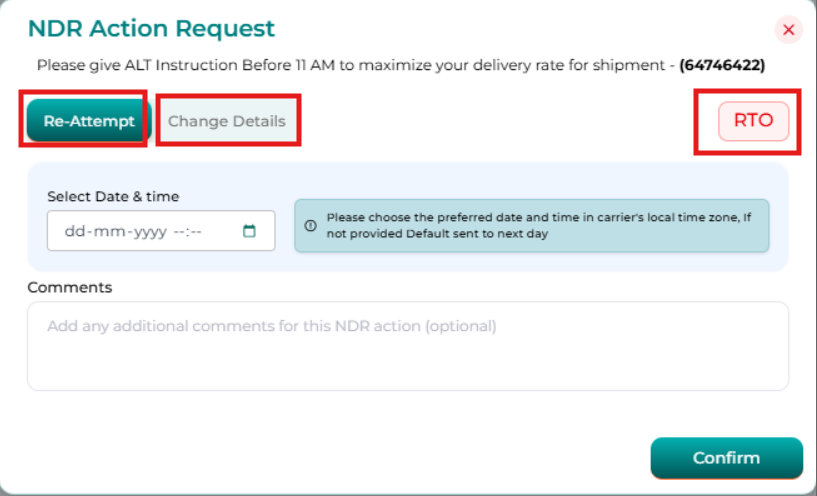Click the ALT Instruction notice text

tap(350, 65)
